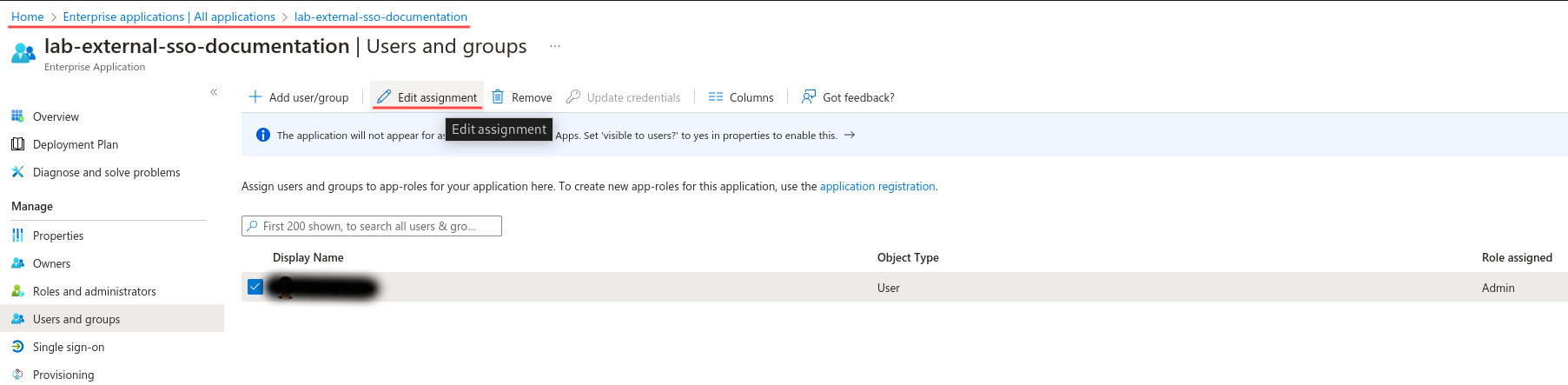Click Add user/group button label

[308, 97]
